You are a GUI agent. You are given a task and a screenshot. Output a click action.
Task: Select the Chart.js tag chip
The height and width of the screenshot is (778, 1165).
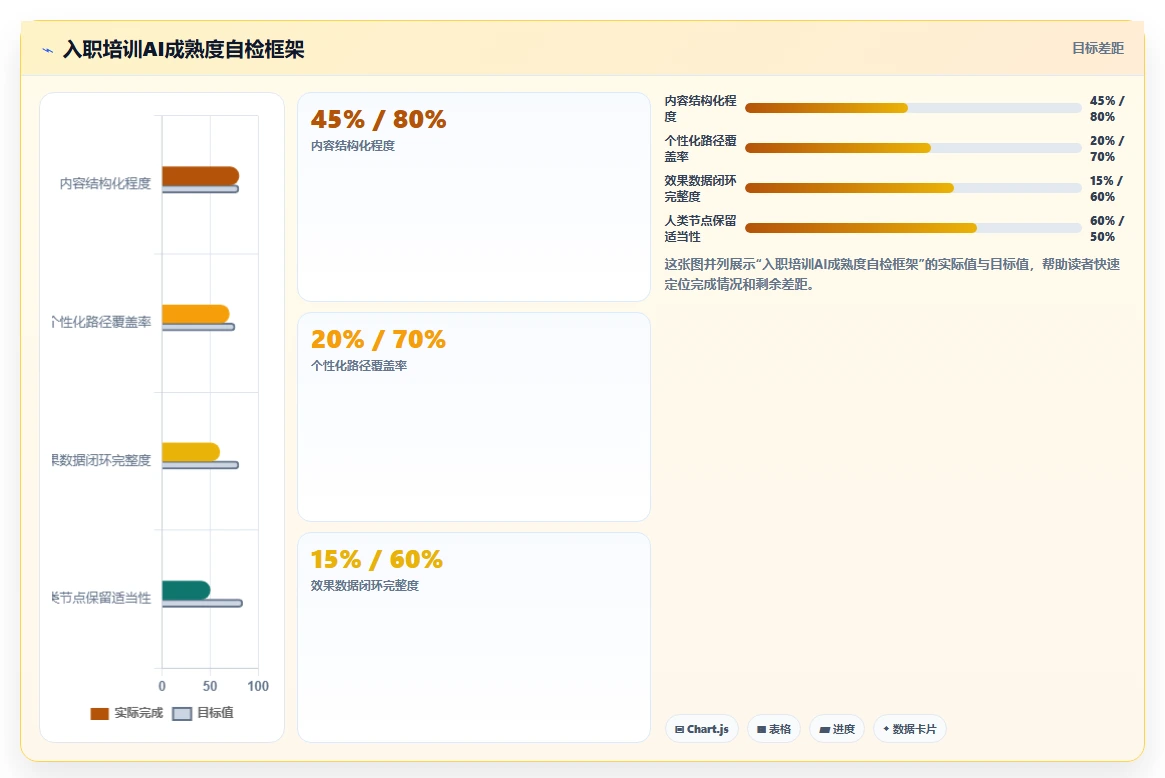coord(701,729)
